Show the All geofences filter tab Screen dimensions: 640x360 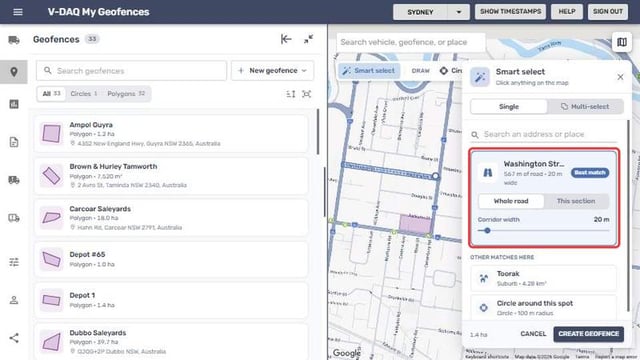click(x=51, y=94)
